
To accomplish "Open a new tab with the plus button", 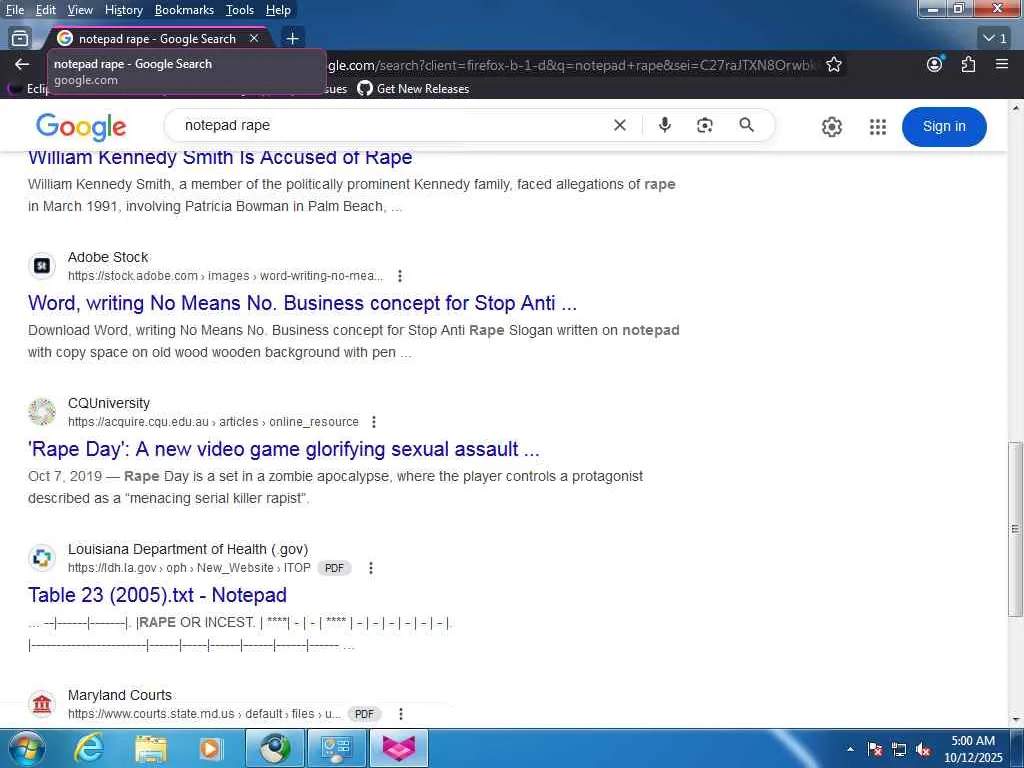I will pos(293,39).
